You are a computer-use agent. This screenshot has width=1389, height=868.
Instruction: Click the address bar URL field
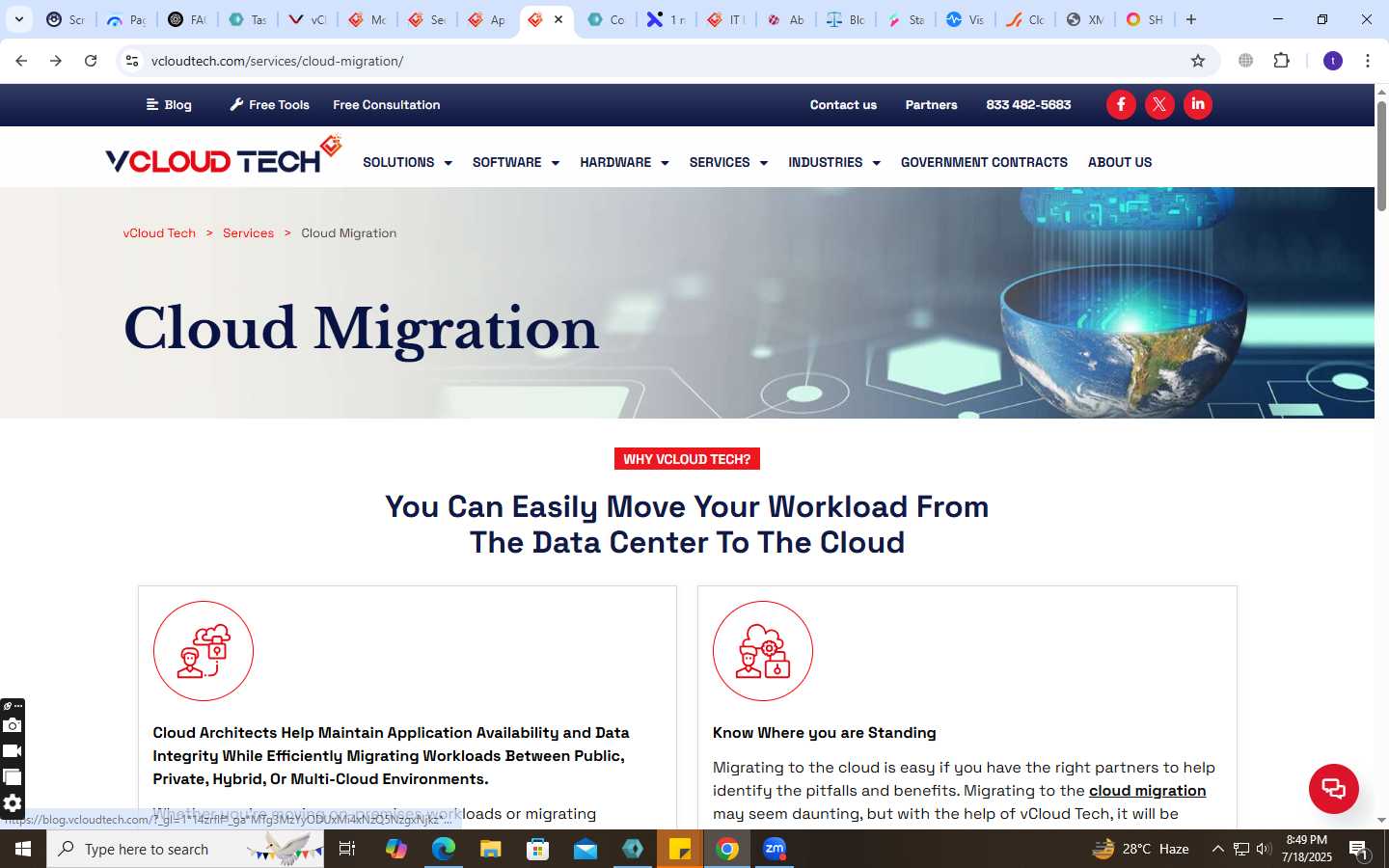(x=666, y=61)
